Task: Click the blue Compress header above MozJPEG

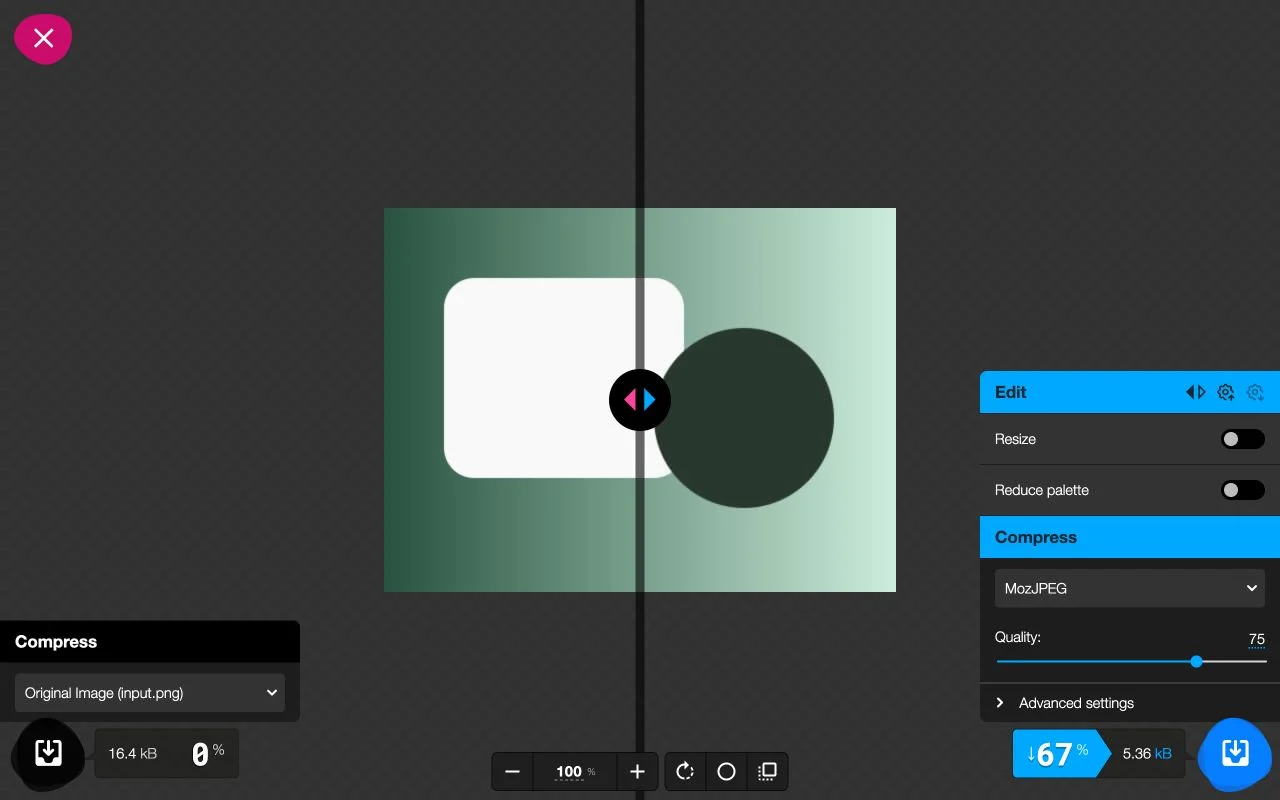Action: coord(1130,537)
